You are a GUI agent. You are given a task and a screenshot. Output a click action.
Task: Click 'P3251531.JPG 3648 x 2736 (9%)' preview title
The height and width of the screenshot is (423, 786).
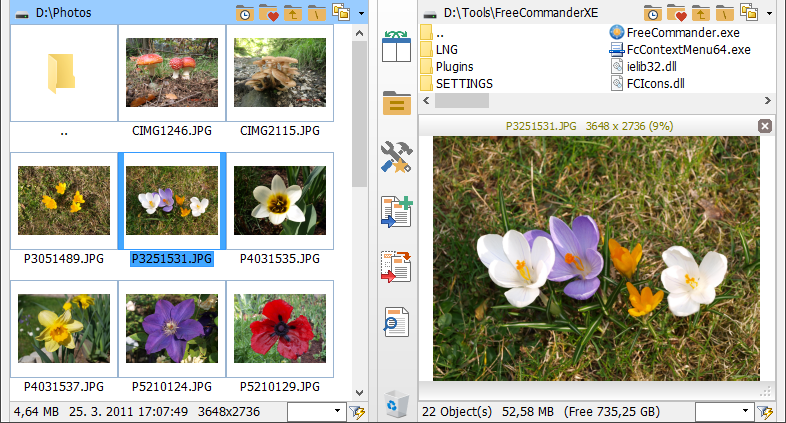tap(589, 126)
